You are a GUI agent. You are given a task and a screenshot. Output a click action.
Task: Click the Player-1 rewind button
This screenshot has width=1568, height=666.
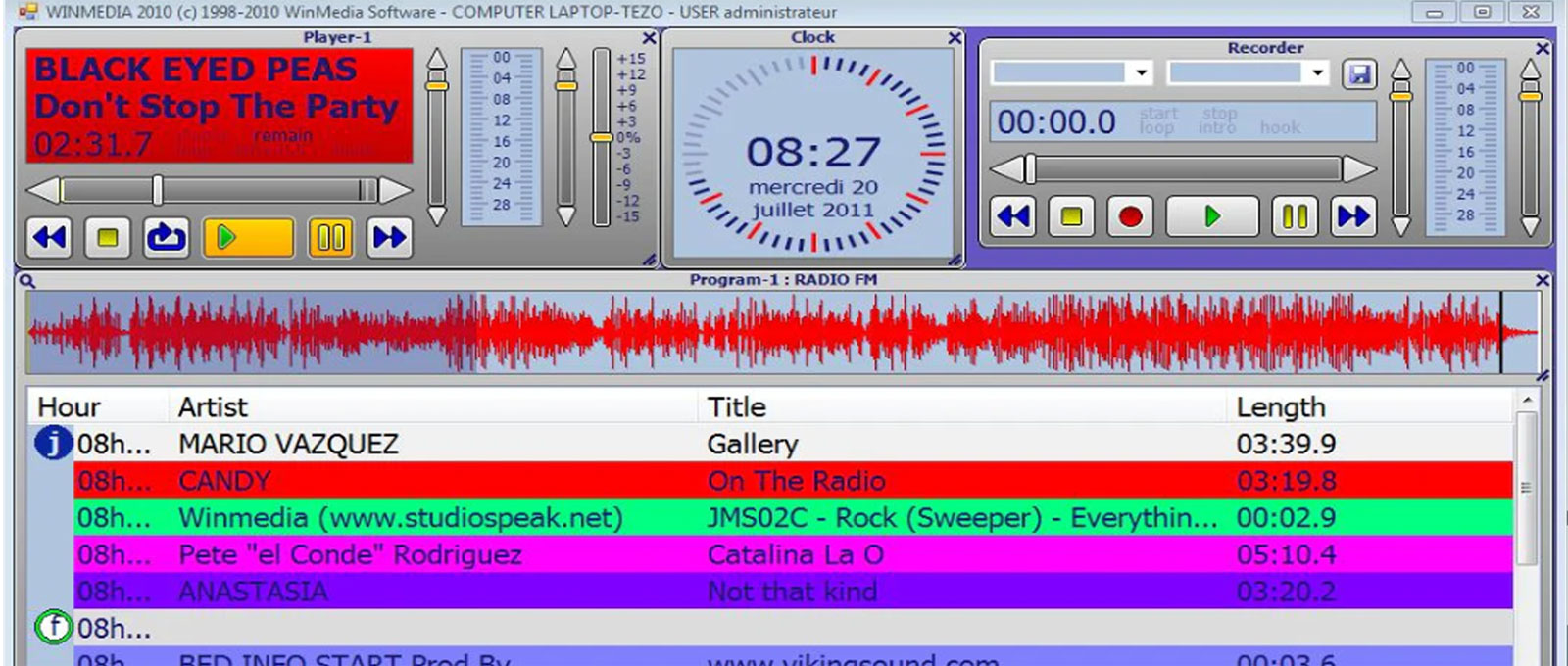coord(49,237)
